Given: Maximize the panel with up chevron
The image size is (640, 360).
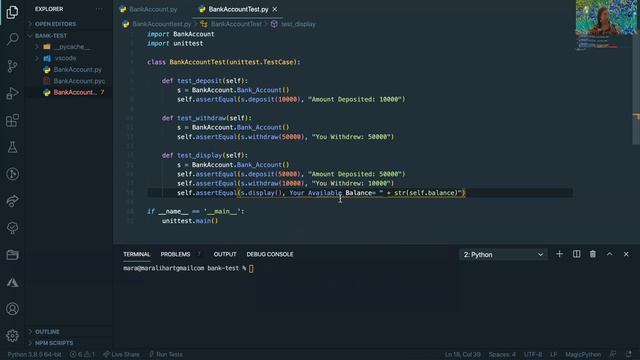Looking at the screenshot, I should pos(609,254).
